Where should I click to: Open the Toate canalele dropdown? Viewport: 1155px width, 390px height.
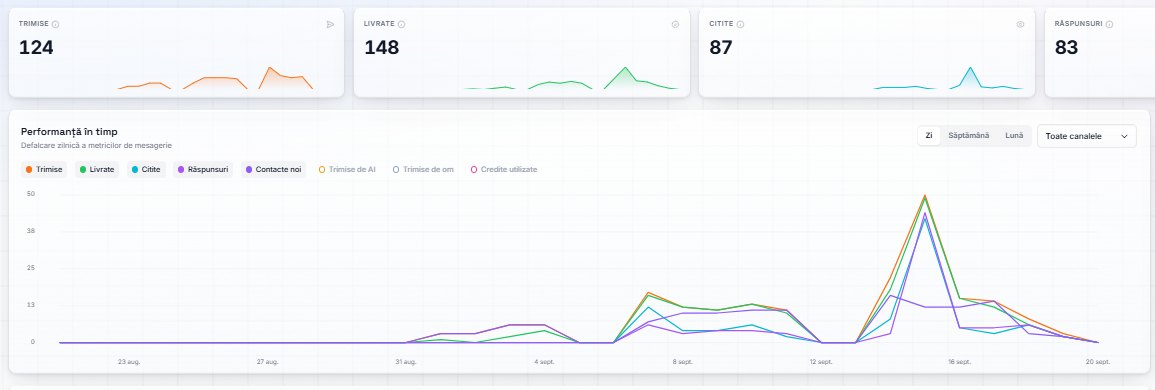pos(1086,136)
